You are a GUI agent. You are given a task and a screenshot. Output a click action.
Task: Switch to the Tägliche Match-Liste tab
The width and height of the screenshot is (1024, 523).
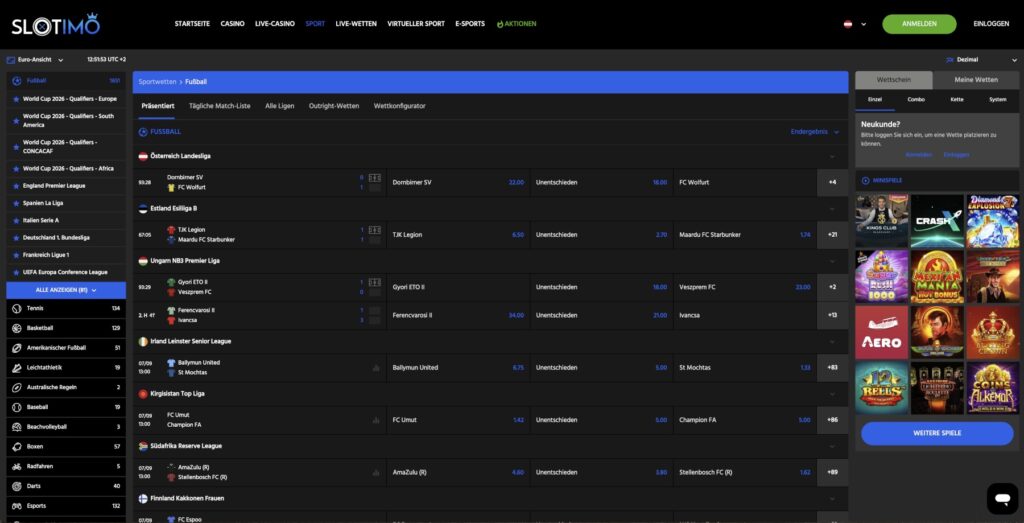[x=219, y=106]
